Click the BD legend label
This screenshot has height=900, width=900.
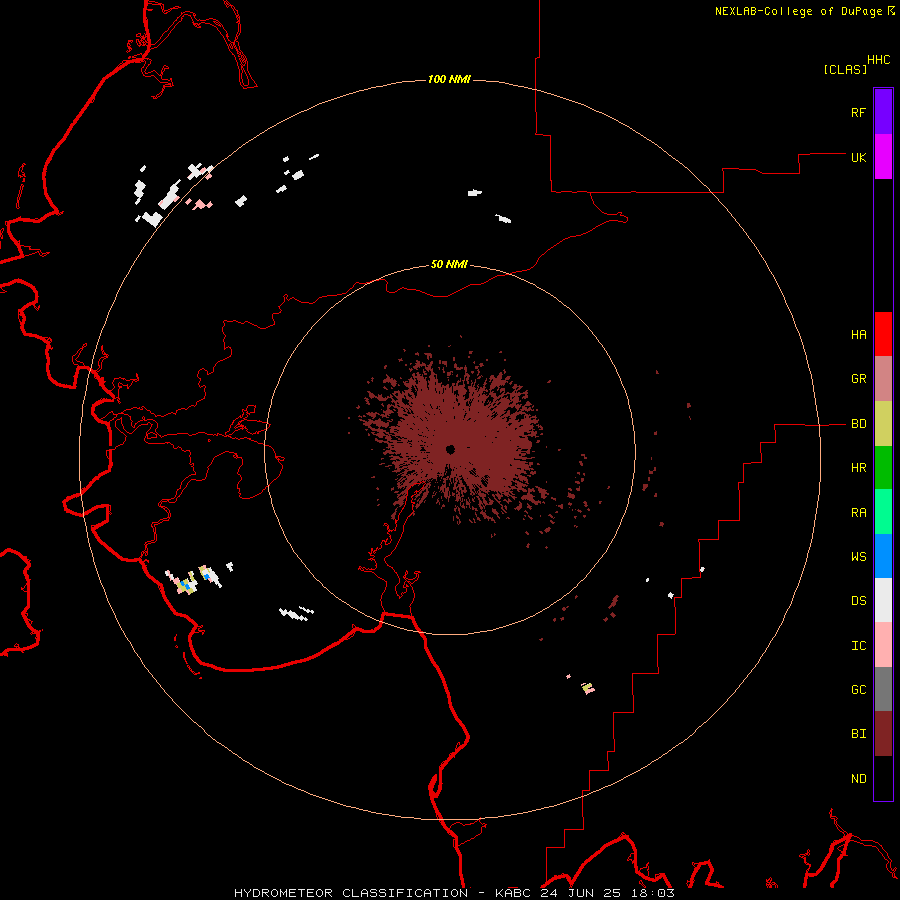point(858,424)
